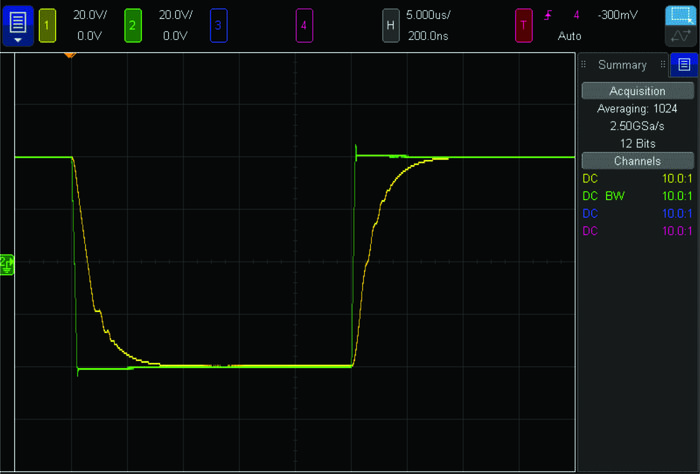Open channel 1 20.0V/ scale value
The width and height of the screenshot is (700, 474).
[x=90, y=15]
